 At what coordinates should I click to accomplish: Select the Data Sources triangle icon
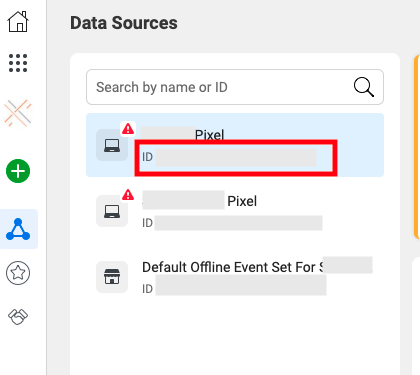(18, 229)
